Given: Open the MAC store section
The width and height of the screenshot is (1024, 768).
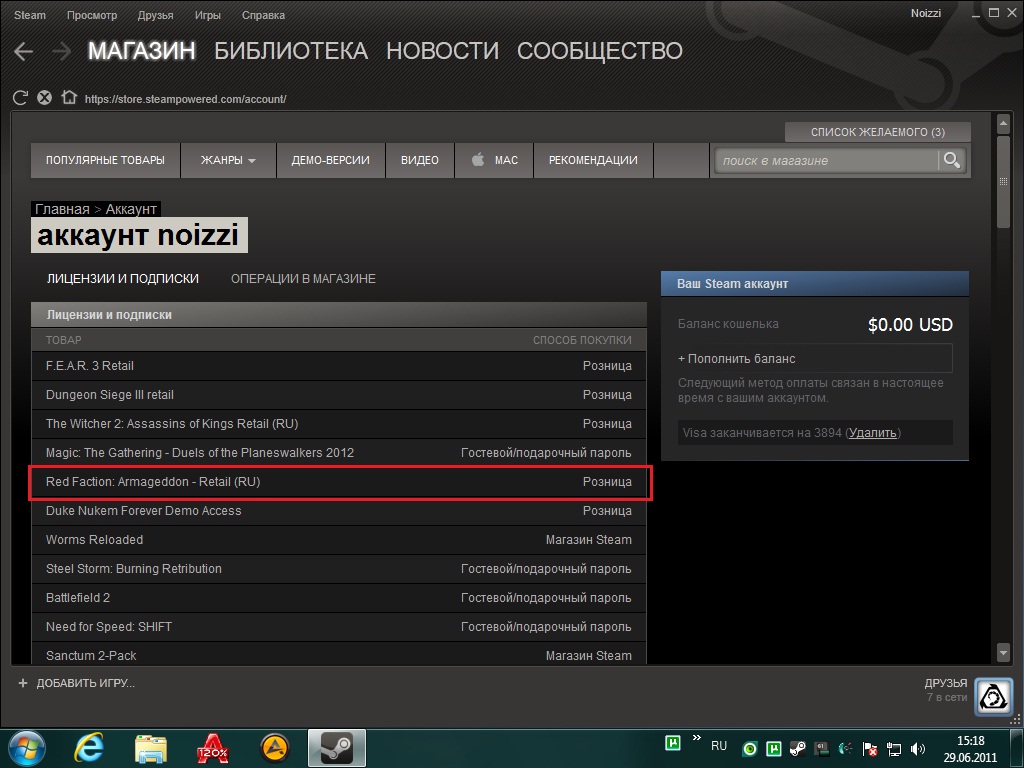Looking at the screenshot, I should [x=494, y=160].
